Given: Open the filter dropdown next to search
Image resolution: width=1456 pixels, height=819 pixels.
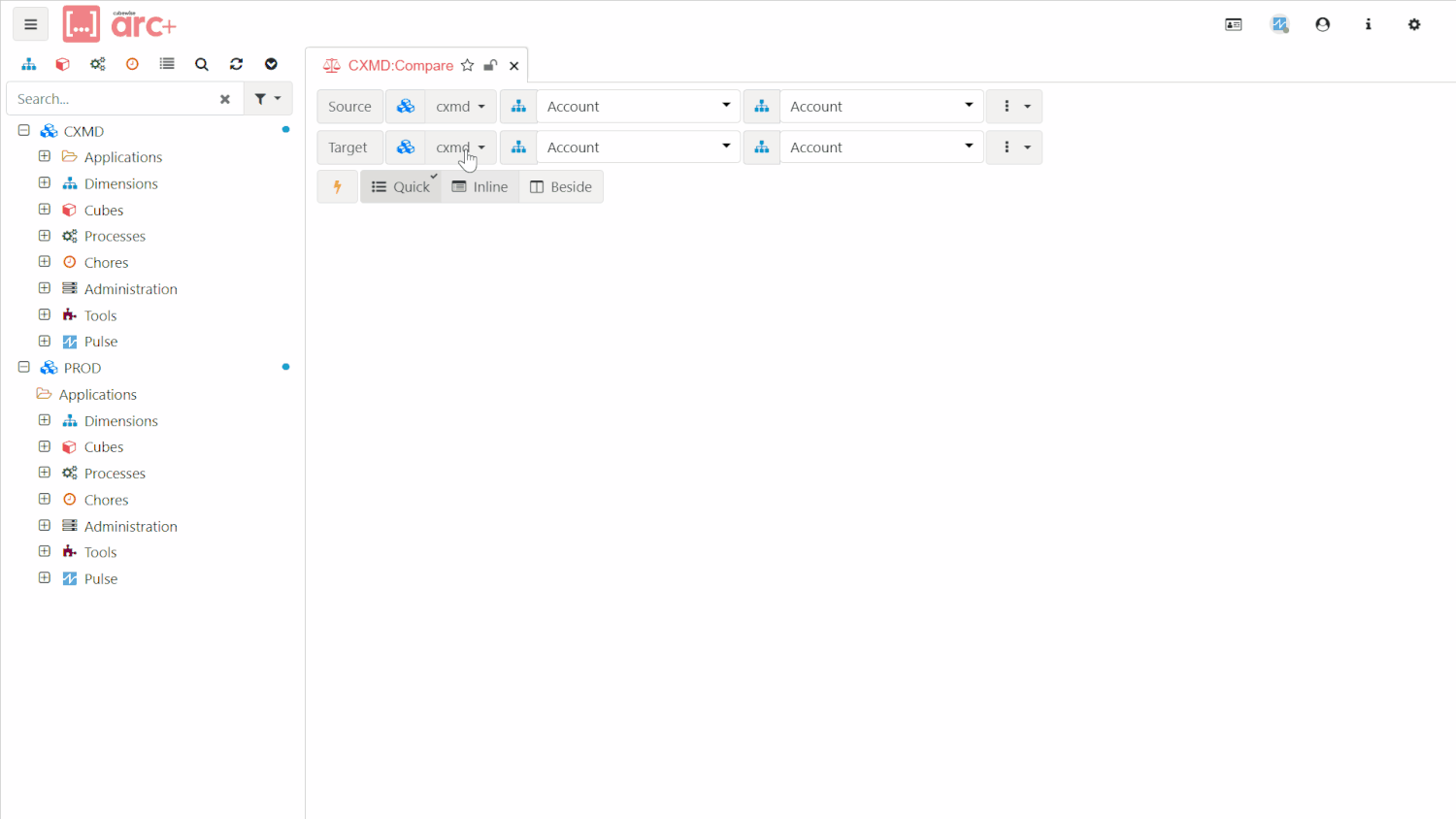Looking at the screenshot, I should (x=267, y=99).
